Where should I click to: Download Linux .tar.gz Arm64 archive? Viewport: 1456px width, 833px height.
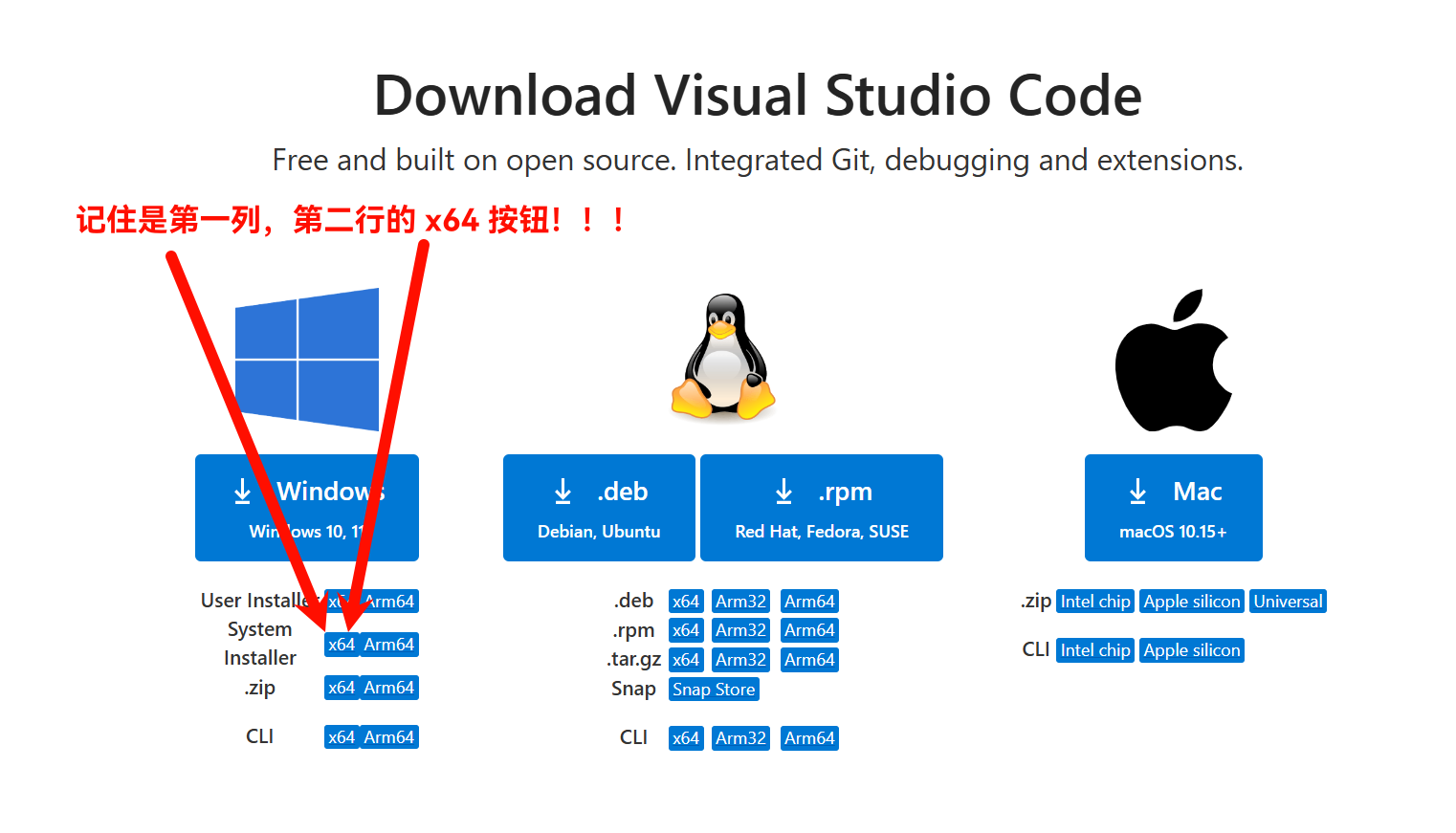click(809, 660)
